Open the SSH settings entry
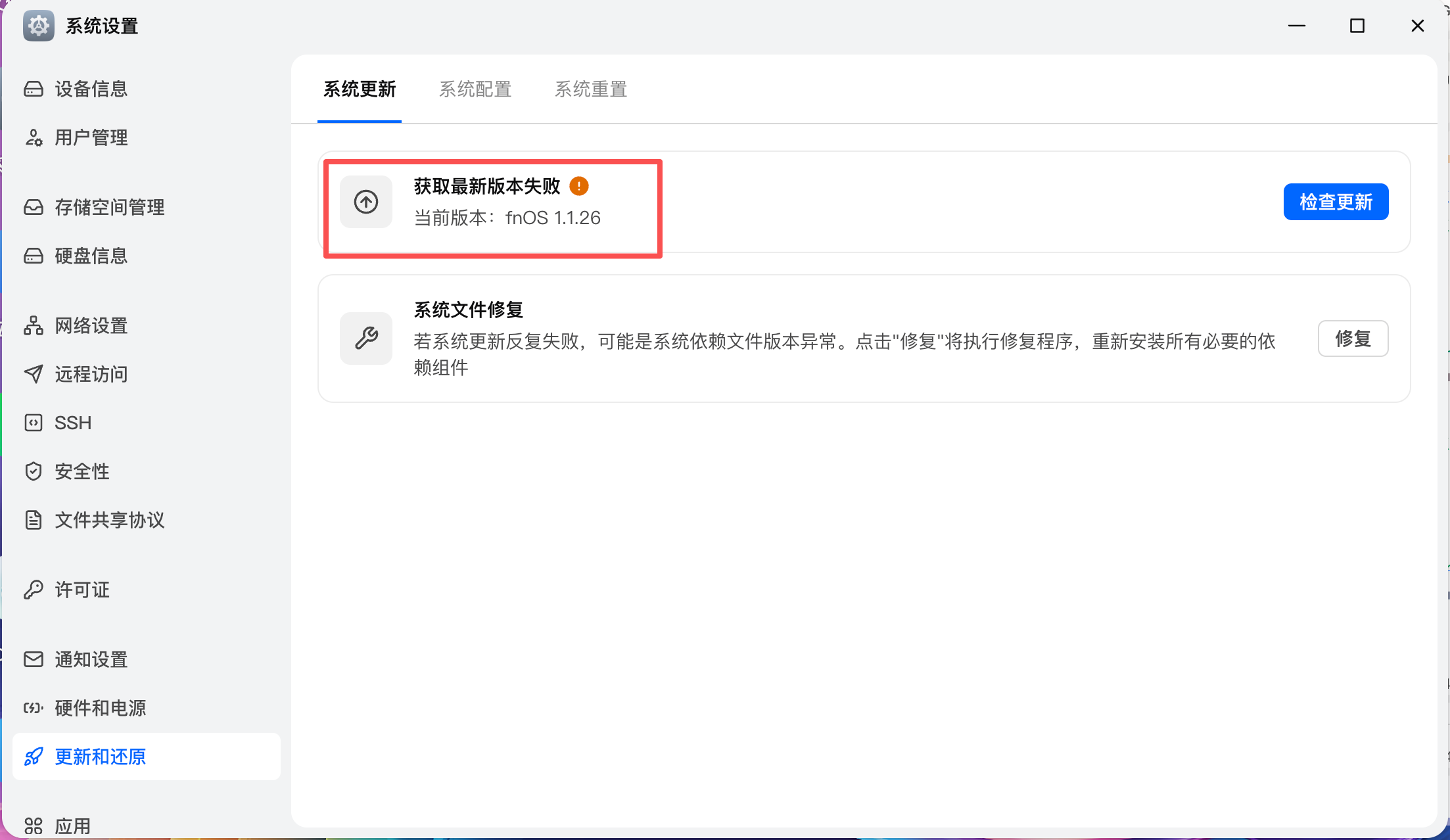This screenshot has width=1450, height=840. [147, 423]
